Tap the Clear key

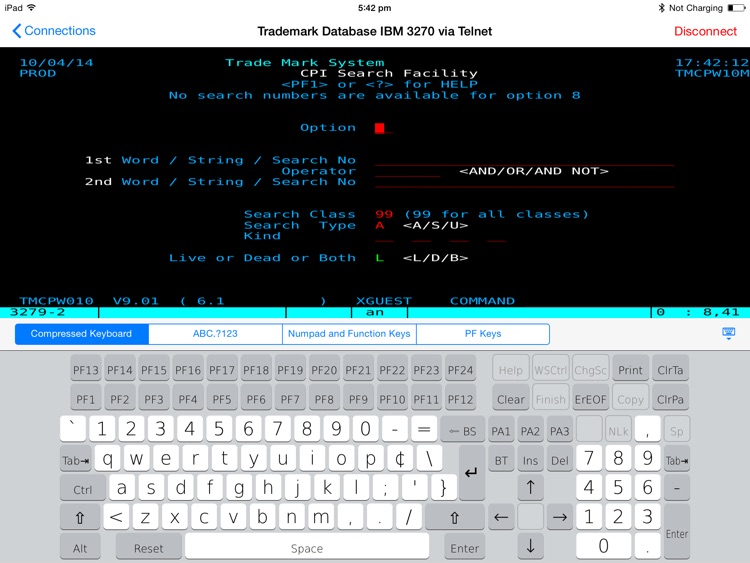coord(511,399)
